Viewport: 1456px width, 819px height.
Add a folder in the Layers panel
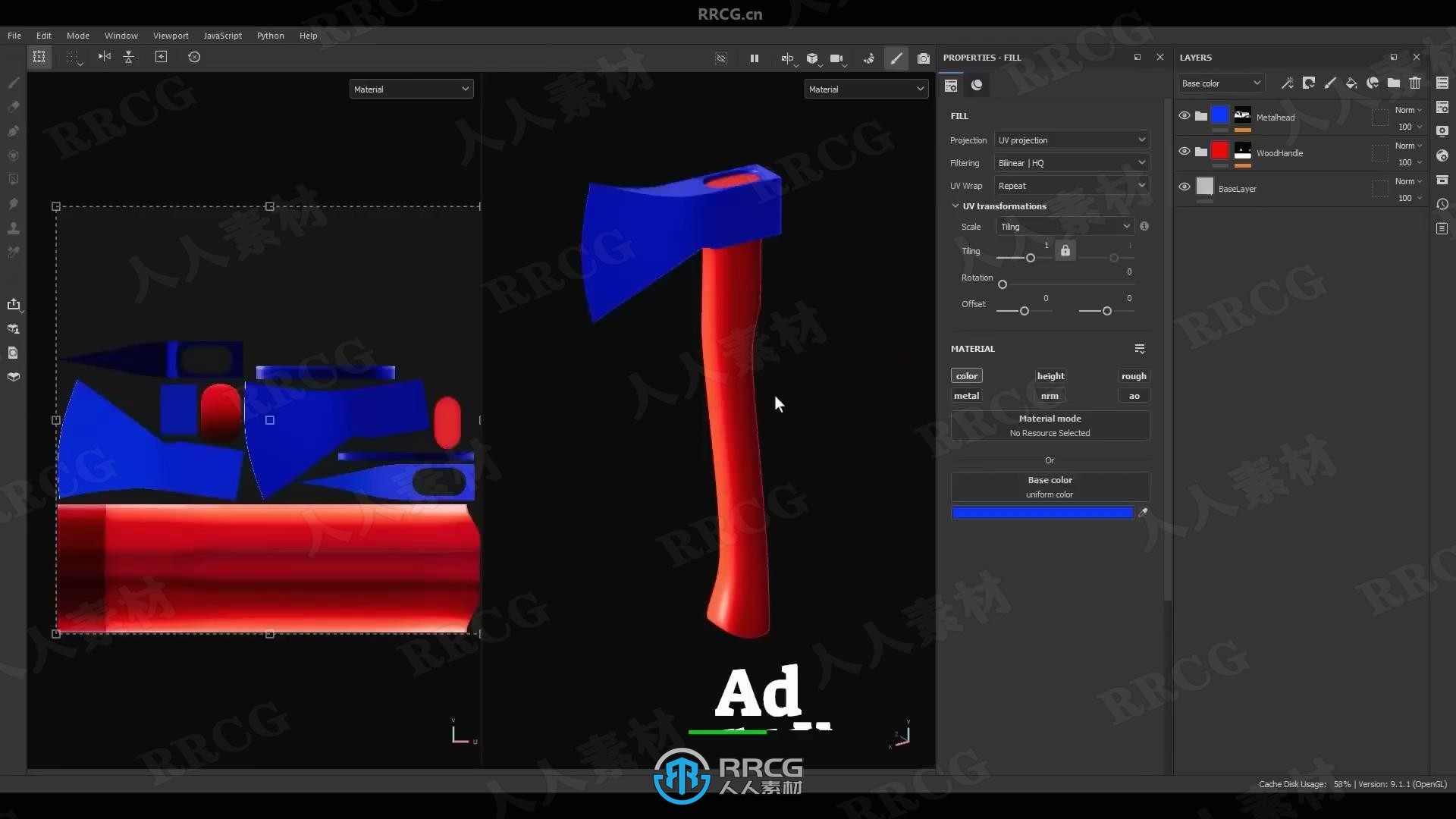pyautogui.click(x=1394, y=83)
